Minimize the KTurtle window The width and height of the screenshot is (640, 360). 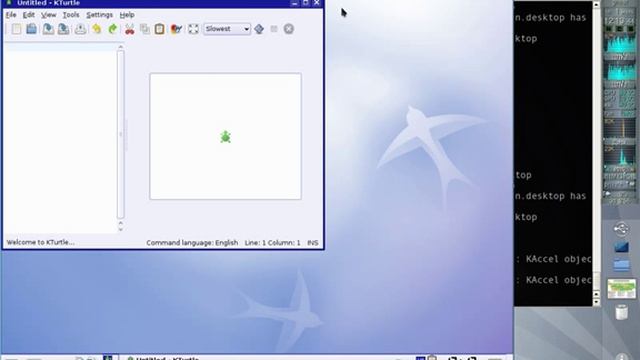tap(295, 3)
